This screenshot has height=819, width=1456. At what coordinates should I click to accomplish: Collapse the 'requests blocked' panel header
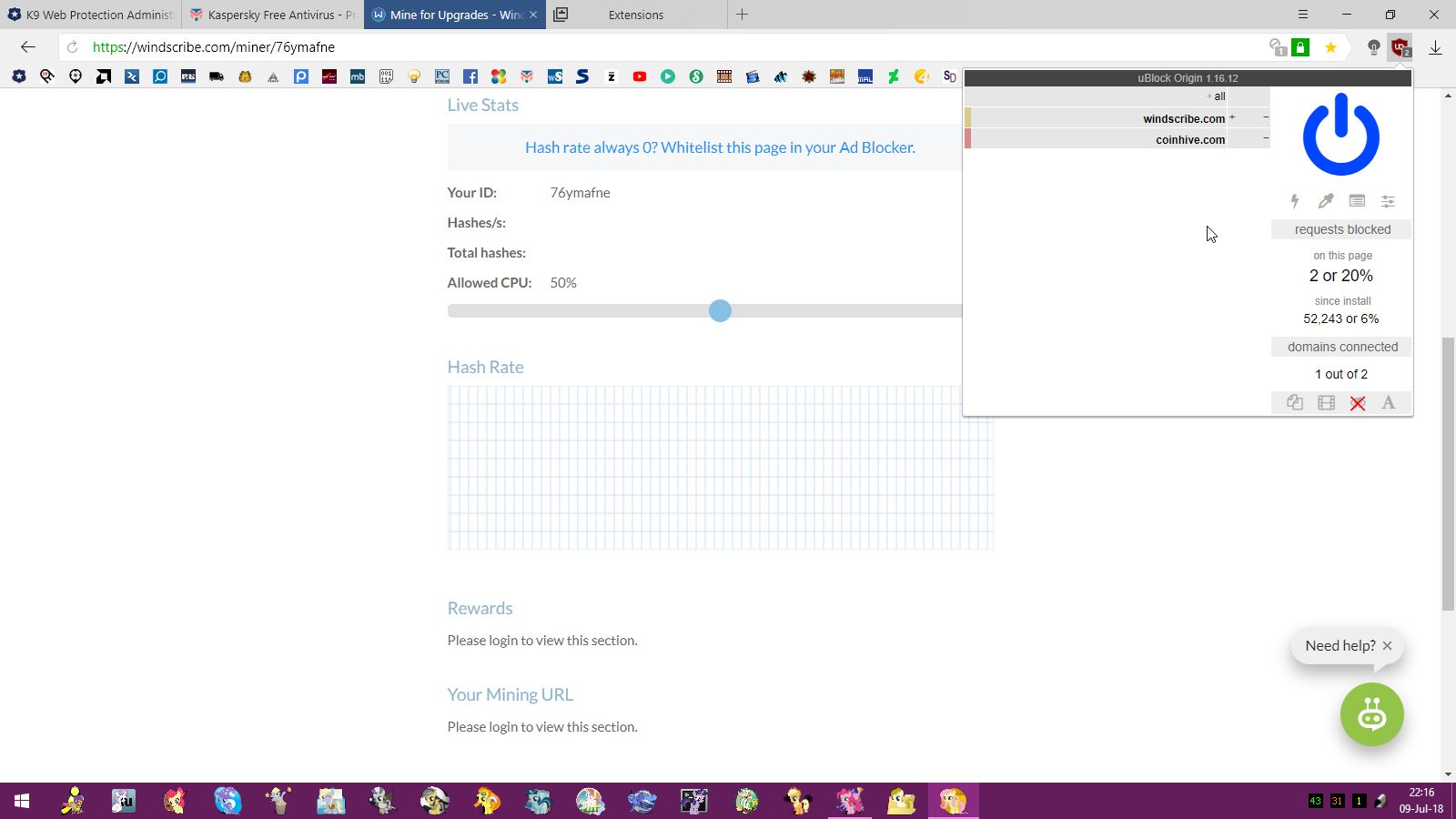click(1342, 229)
